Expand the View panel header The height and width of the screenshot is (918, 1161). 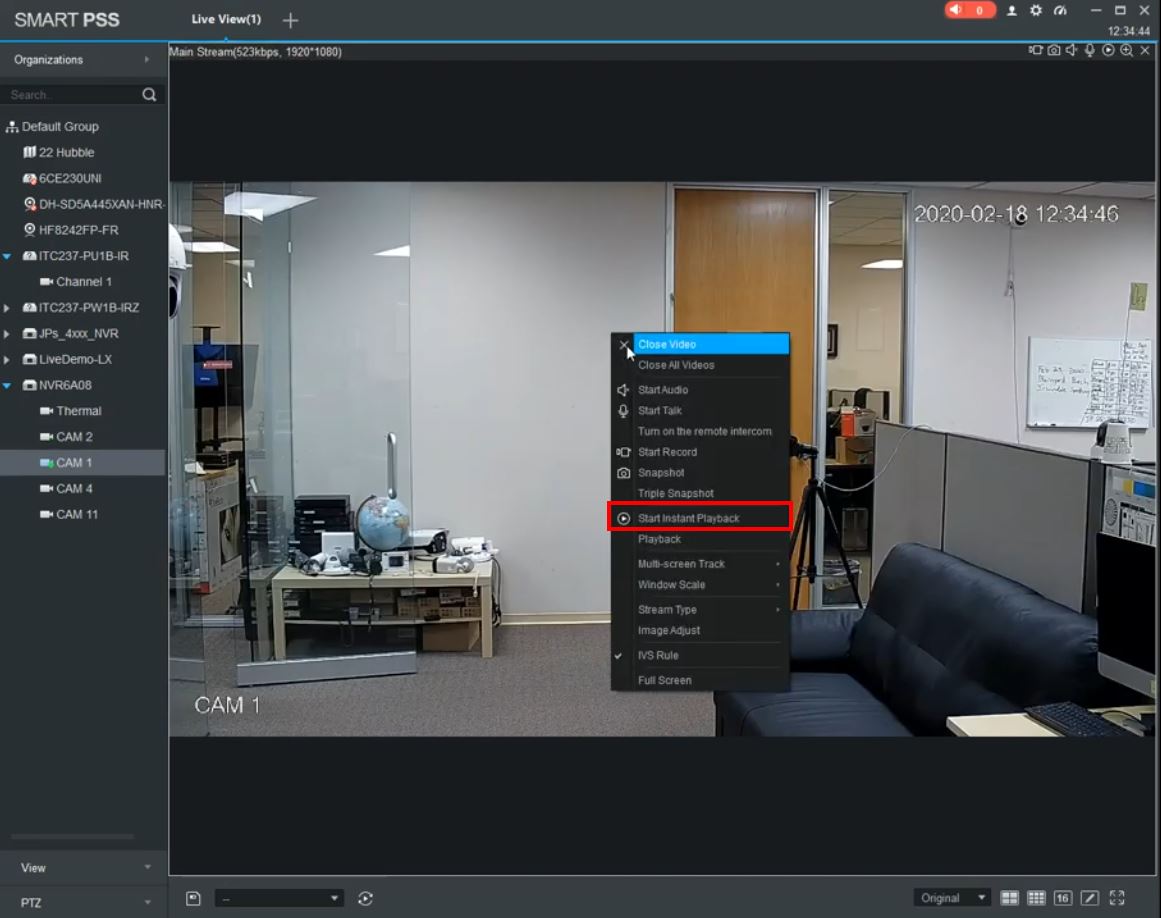pos(83,868)
